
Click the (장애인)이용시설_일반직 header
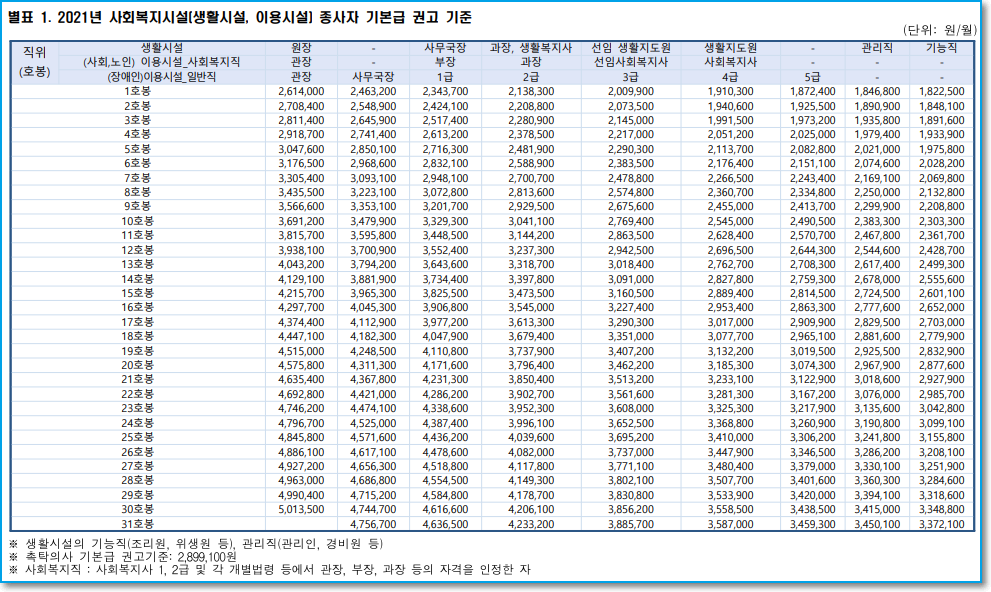[x=162, y=76]
